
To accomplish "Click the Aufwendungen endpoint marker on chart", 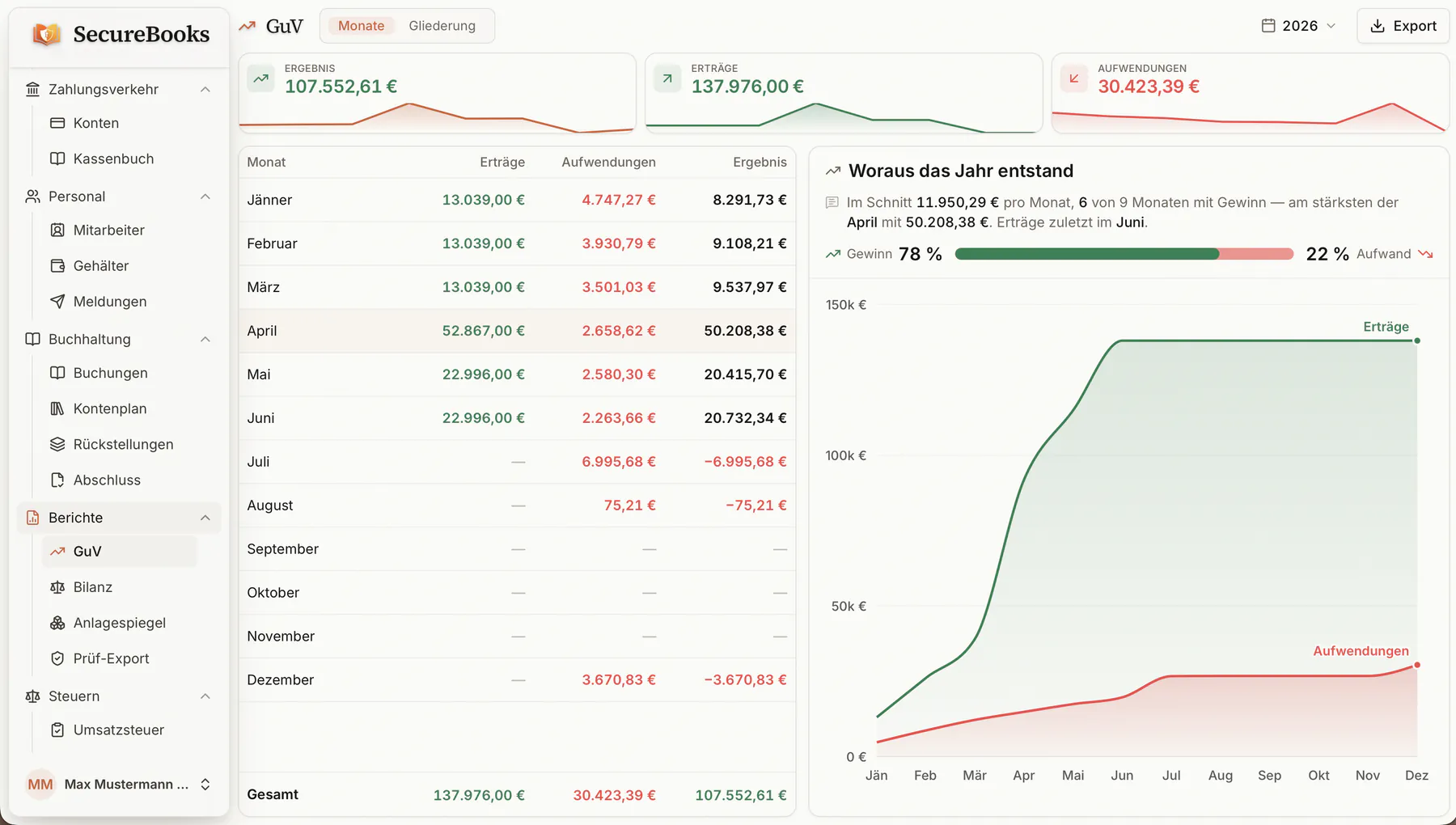I will coord(1417,665).
